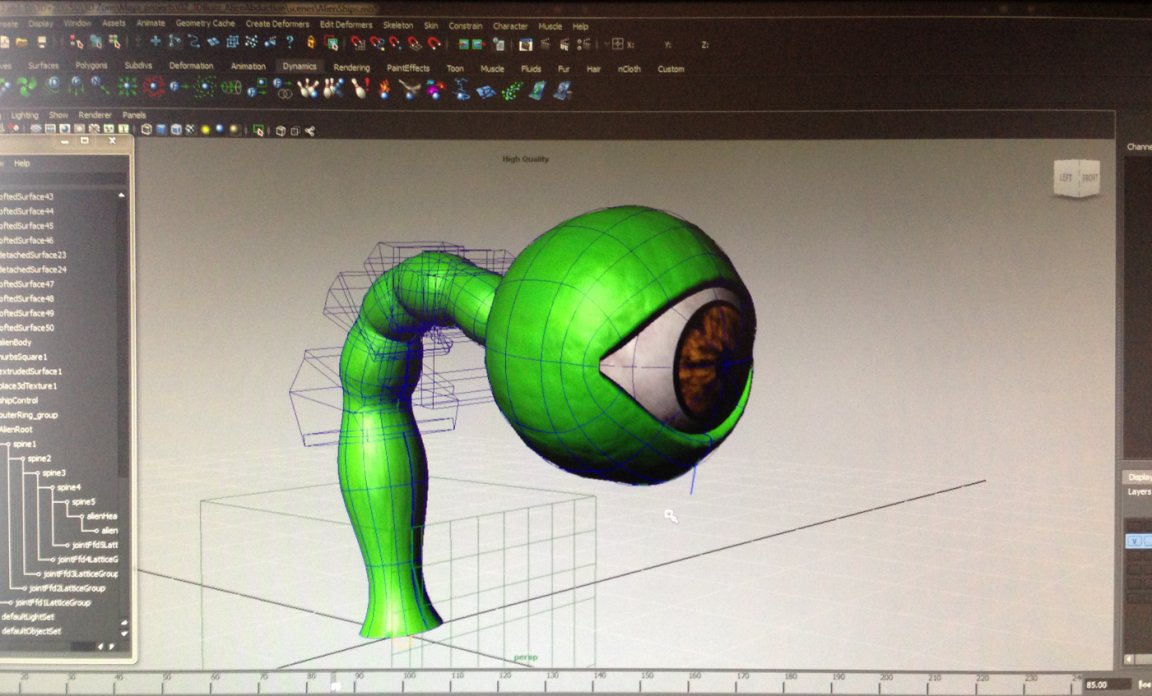Open the Edit Deformers menu
Screen dimensions: 1152x696
346,25
